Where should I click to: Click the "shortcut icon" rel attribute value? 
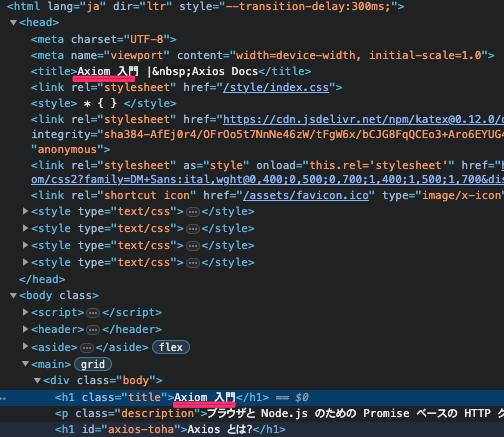pyautogui.click(x=147, y=195)
